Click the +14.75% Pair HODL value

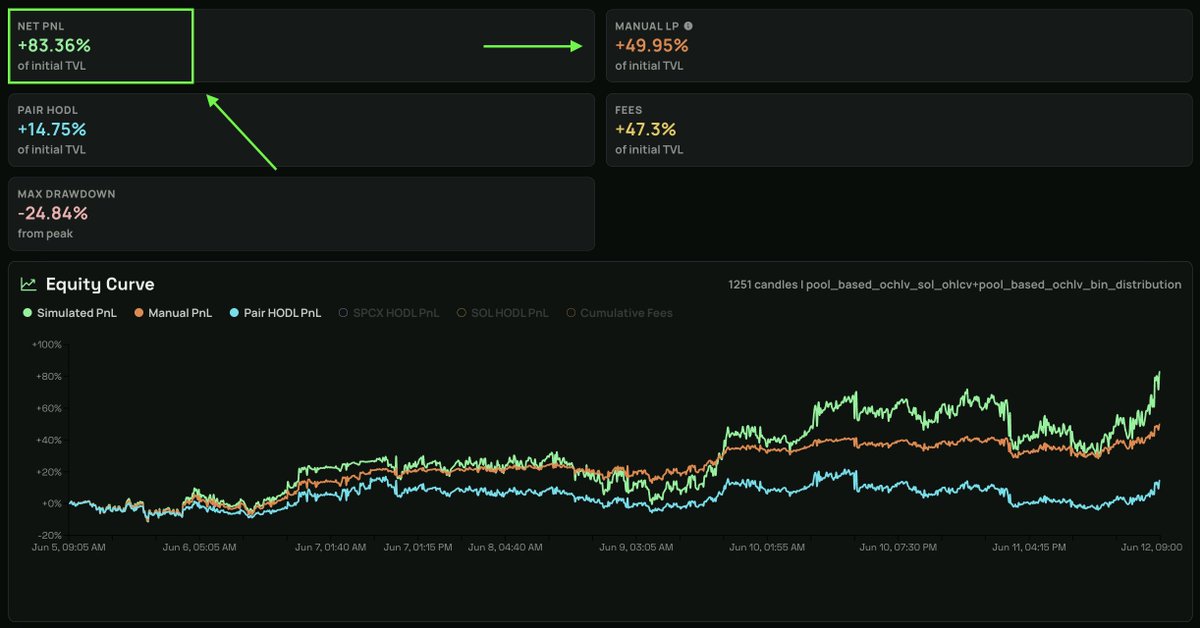pos(52,129)
